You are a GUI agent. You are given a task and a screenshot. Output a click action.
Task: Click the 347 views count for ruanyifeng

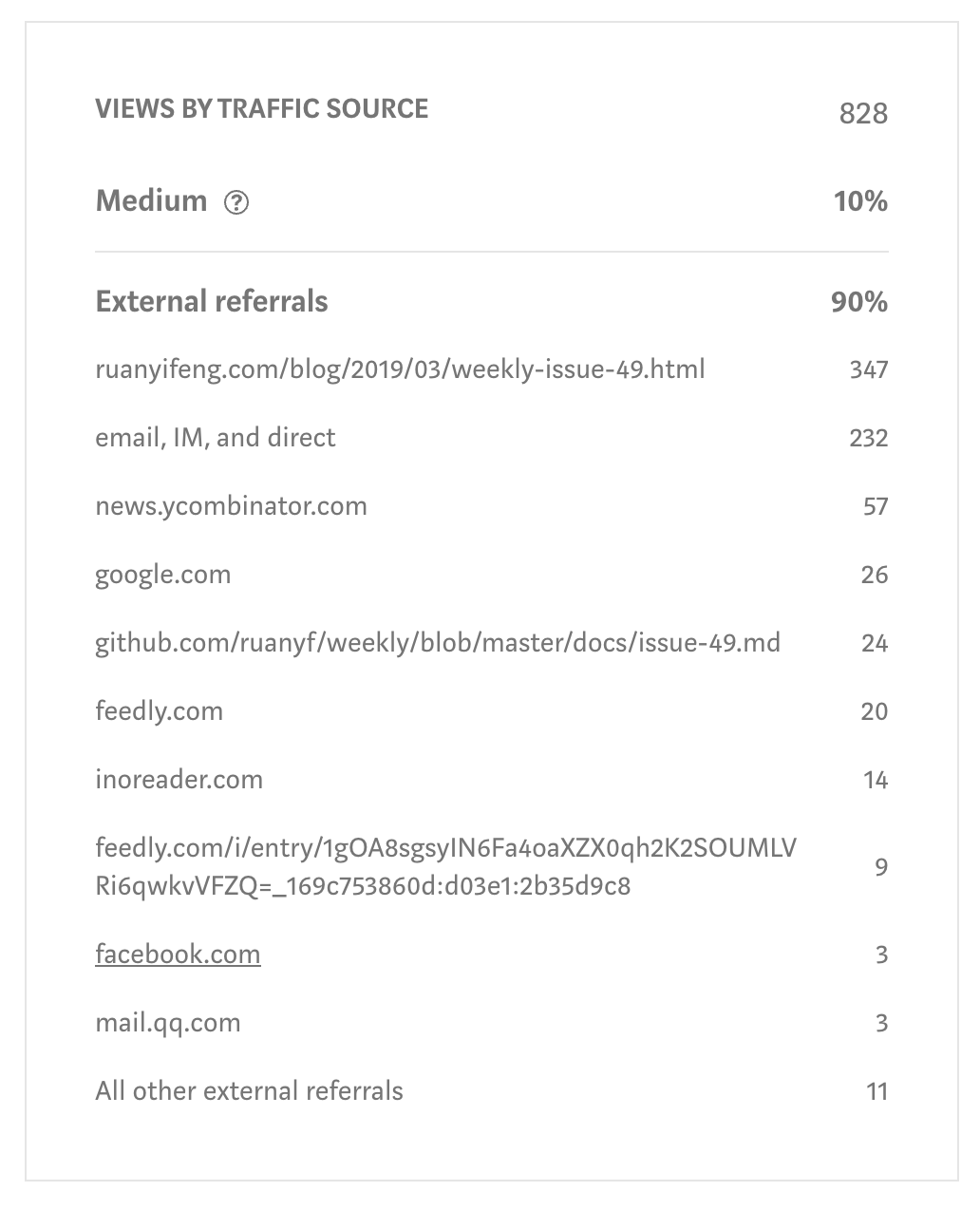[869, 369]
